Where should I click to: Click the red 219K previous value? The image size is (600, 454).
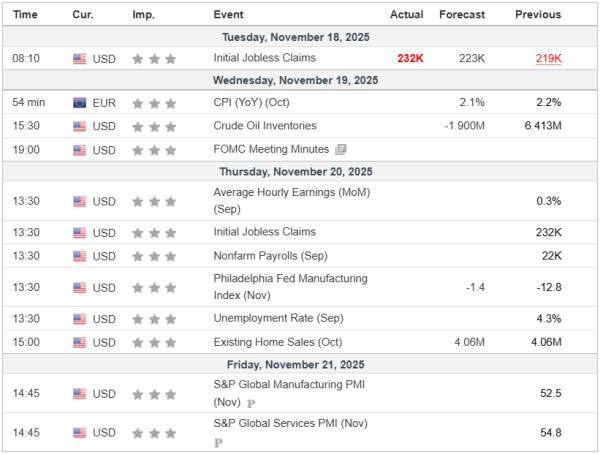548,59
